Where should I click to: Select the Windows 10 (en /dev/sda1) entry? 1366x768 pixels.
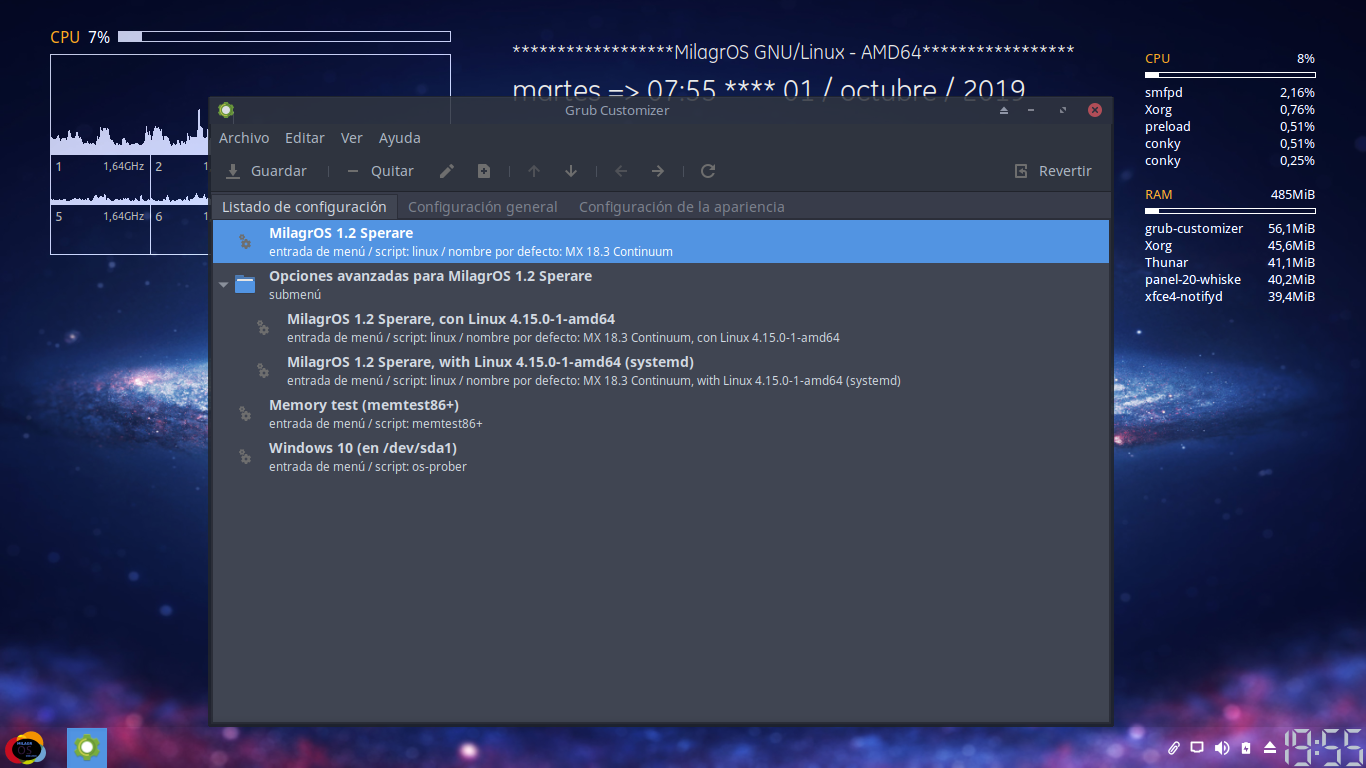363,456
